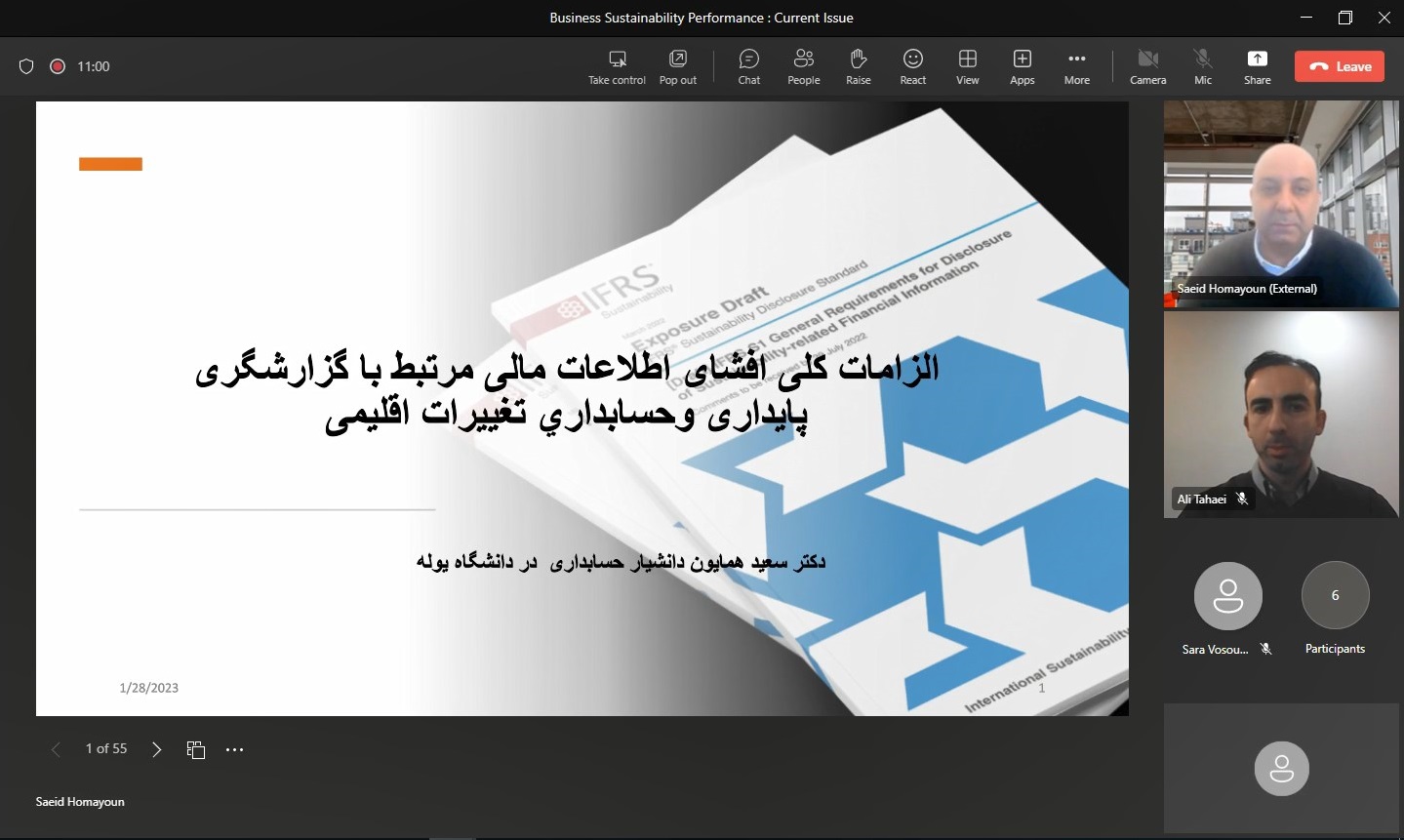Image resolution: width=1404 pixels, height=840 pixels.
Task: Click the self-view avatar tile
Action: [x=1281, y=769]
